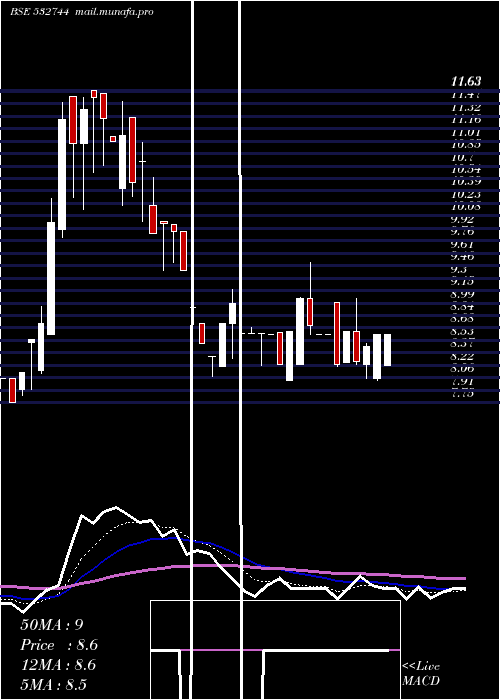Viewport: 500px width, 700px height.
Task: Select the 11.63 top price label
Action: point(466,81)
